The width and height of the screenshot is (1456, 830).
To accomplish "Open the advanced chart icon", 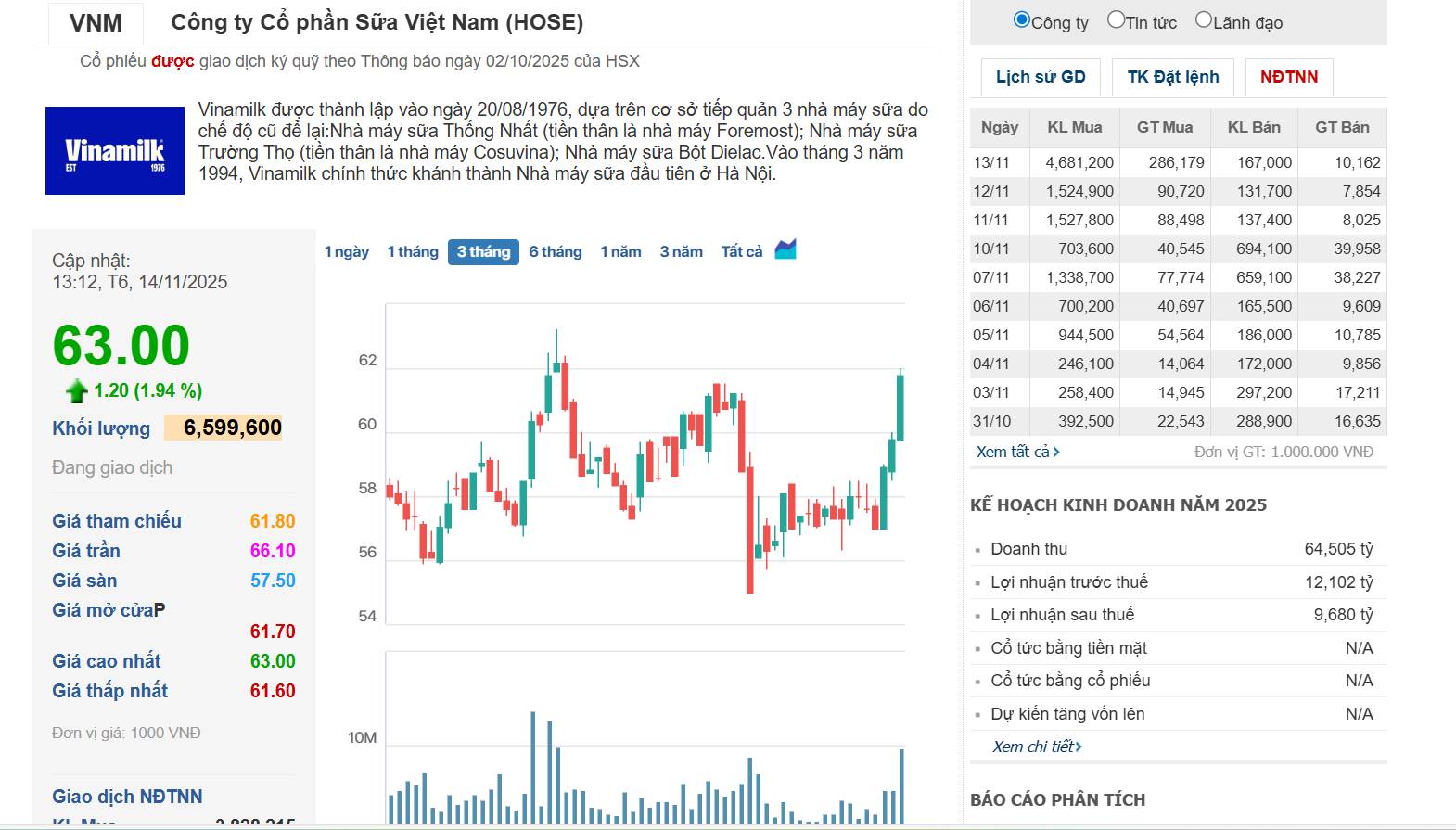I will [785, 249].
